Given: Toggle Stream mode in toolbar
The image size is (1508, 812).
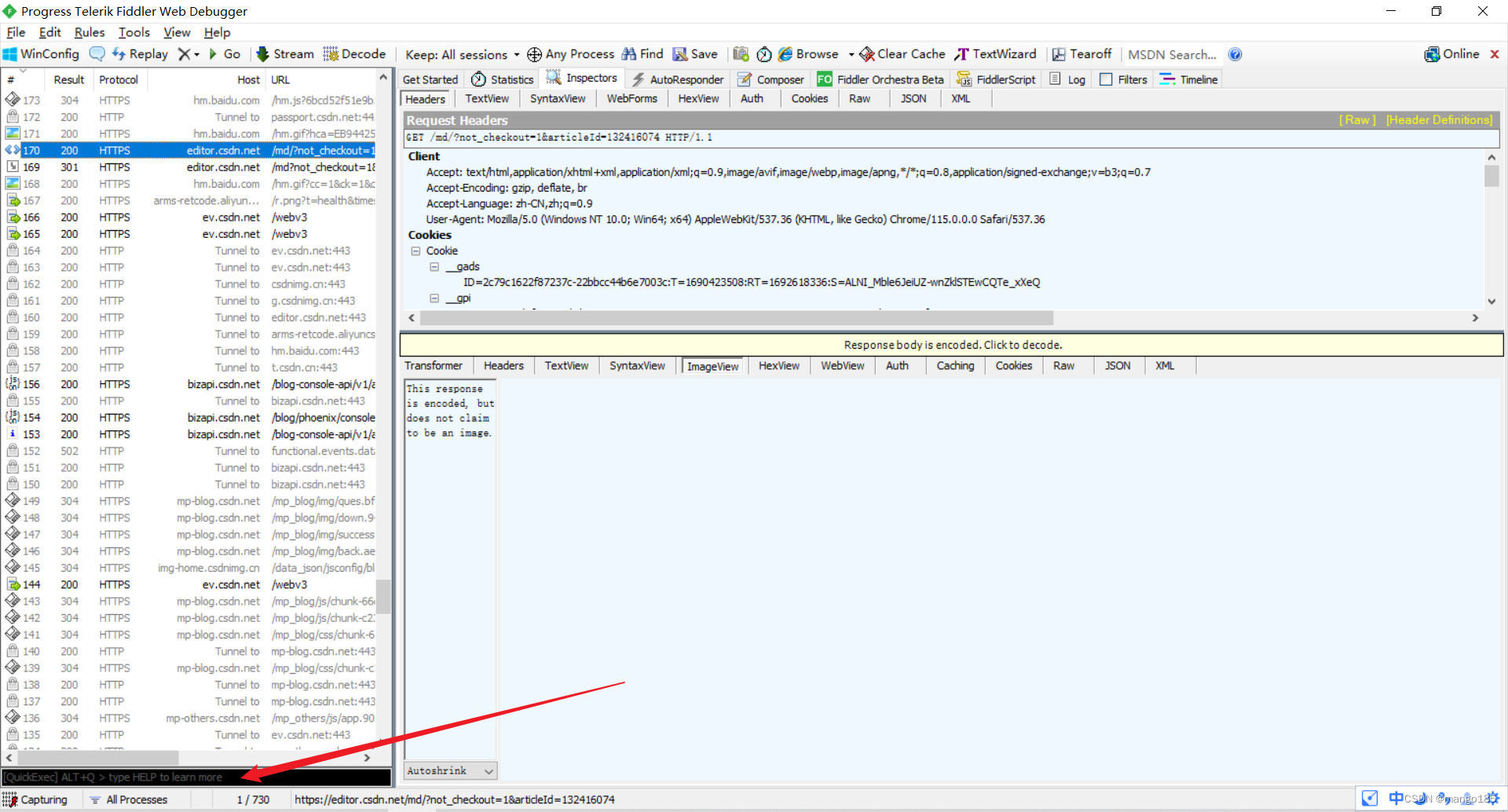Looking at the screenshot, I should (x=285, y=54).
